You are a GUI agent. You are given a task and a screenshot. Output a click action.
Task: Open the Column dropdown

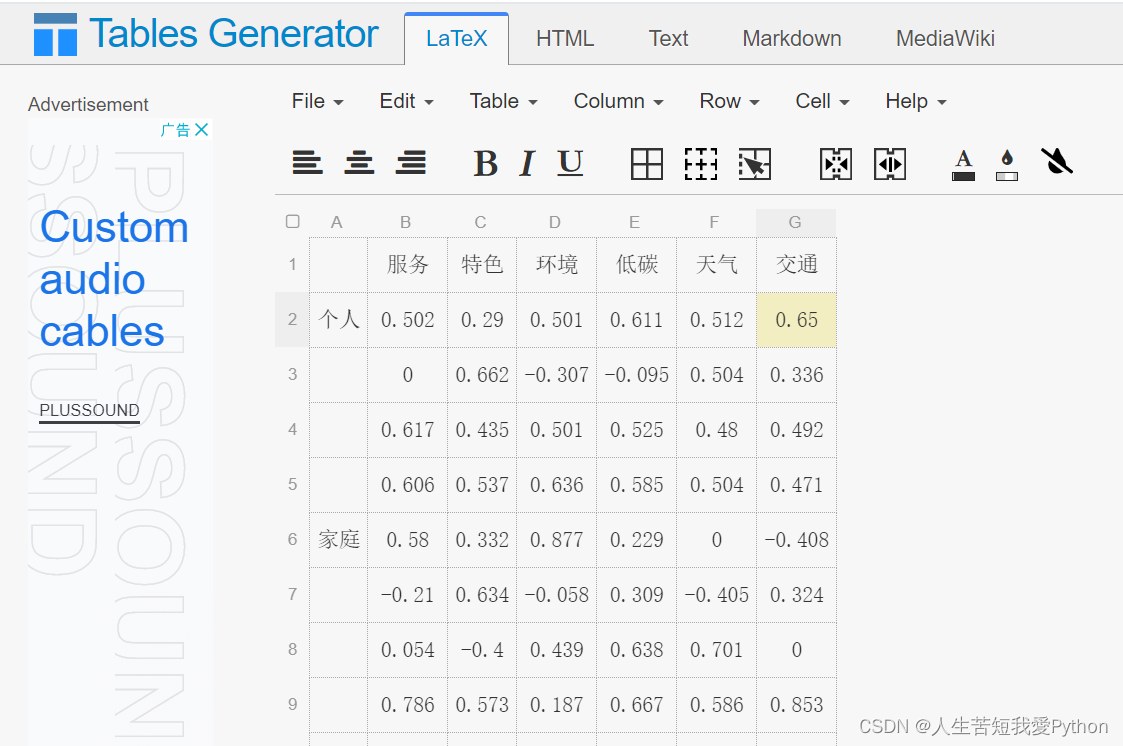618,101
